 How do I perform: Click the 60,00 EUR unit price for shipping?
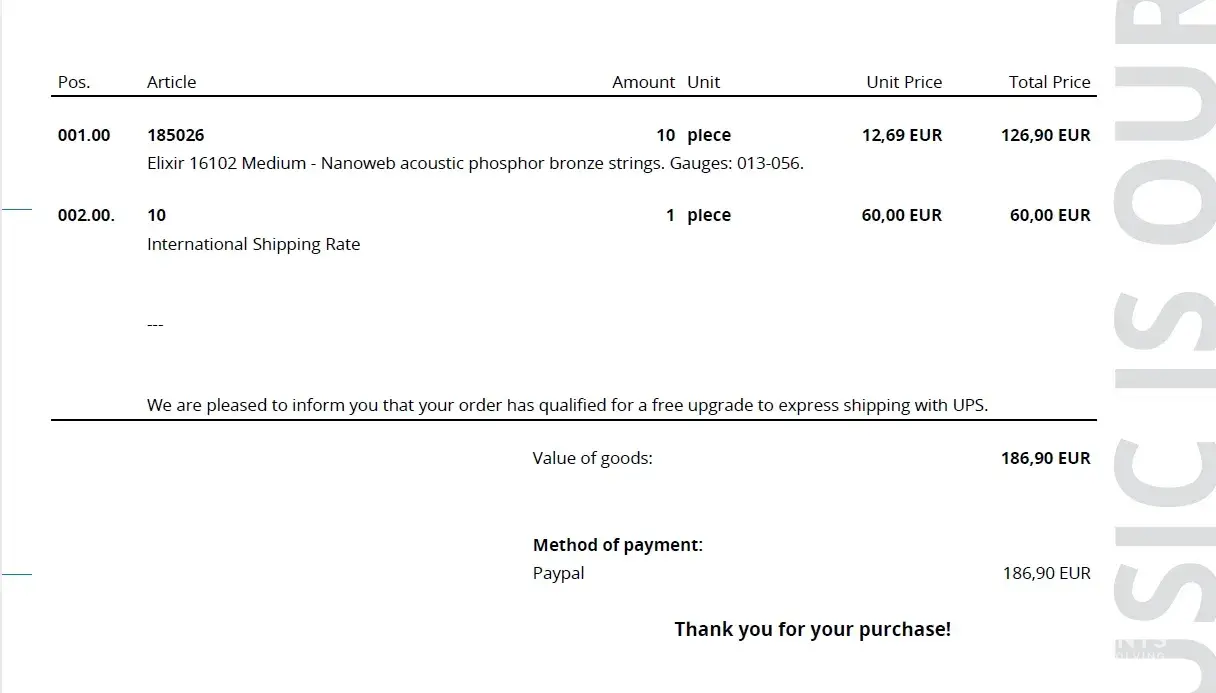(901, 215)
